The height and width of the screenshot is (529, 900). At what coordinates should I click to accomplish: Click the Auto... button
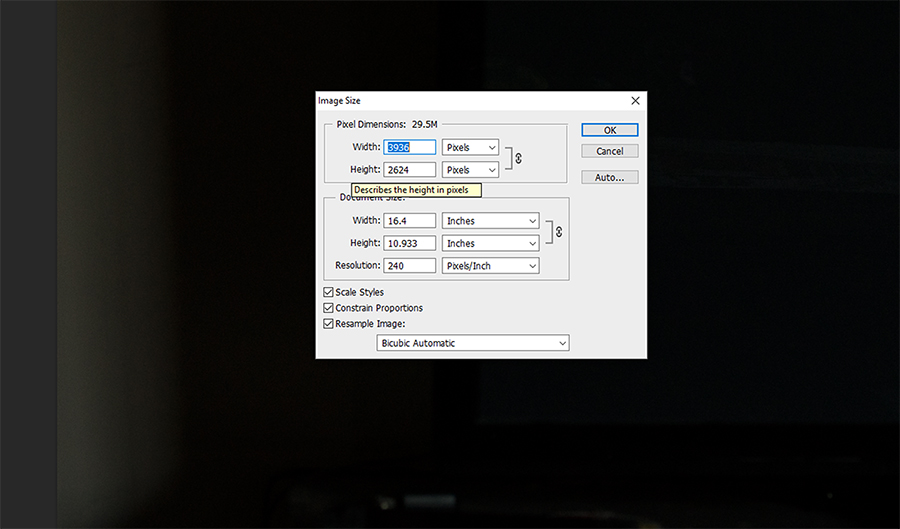[x=610, y=177]
